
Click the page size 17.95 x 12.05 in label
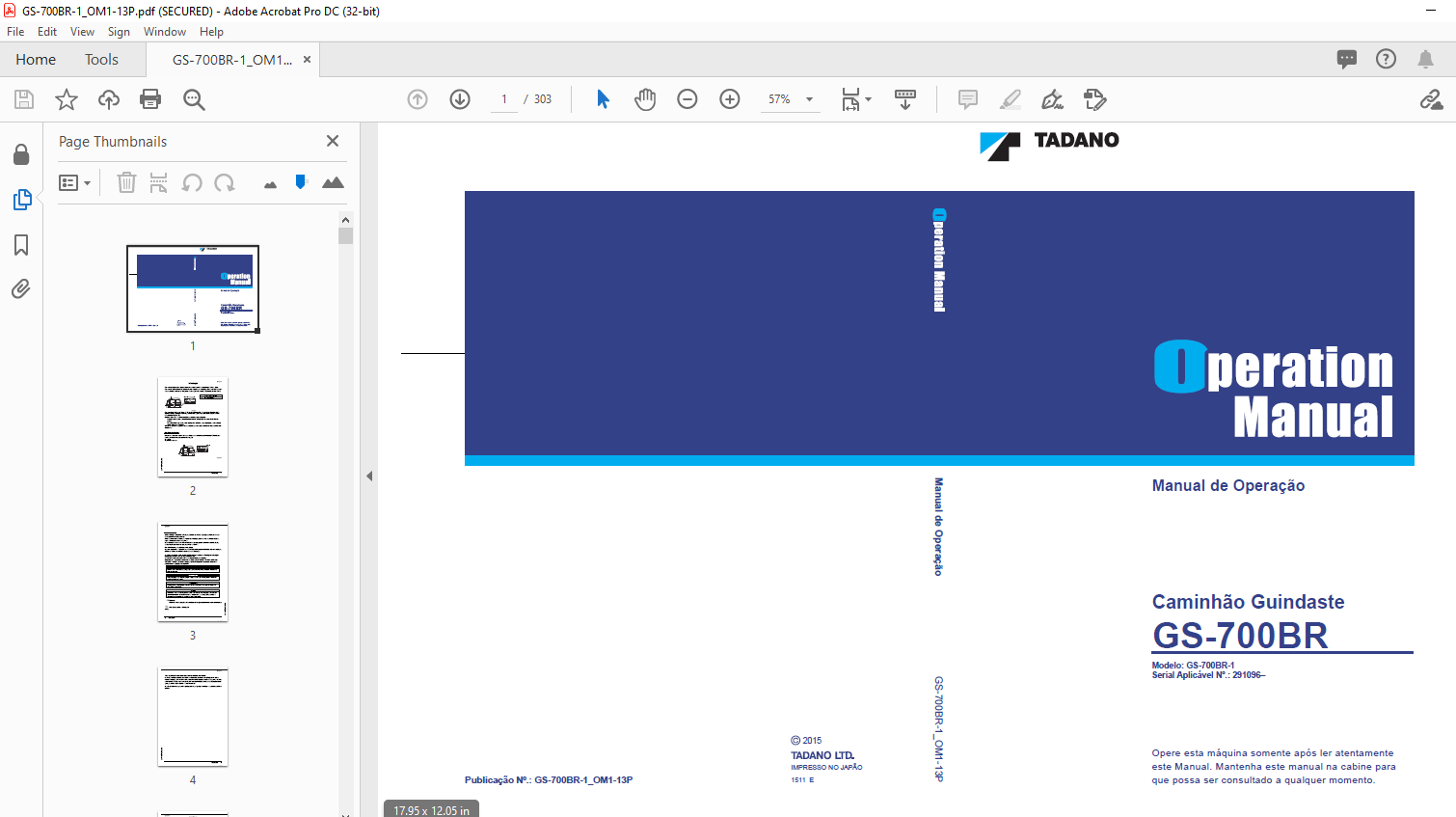tap(431, 809)
